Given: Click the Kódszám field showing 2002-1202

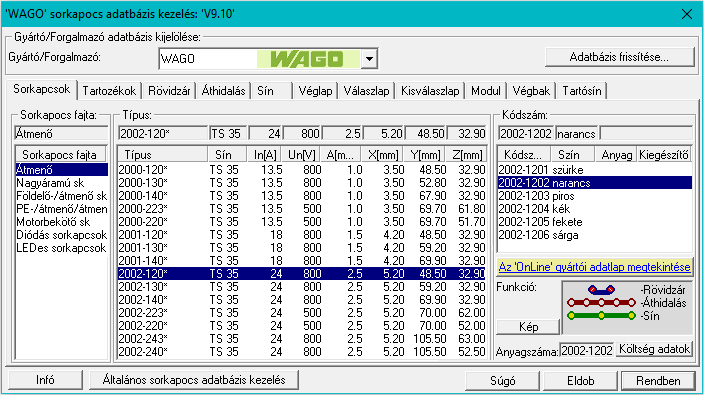Looking at the screenshot, I should pyautogui.click(x=526, y=134).
